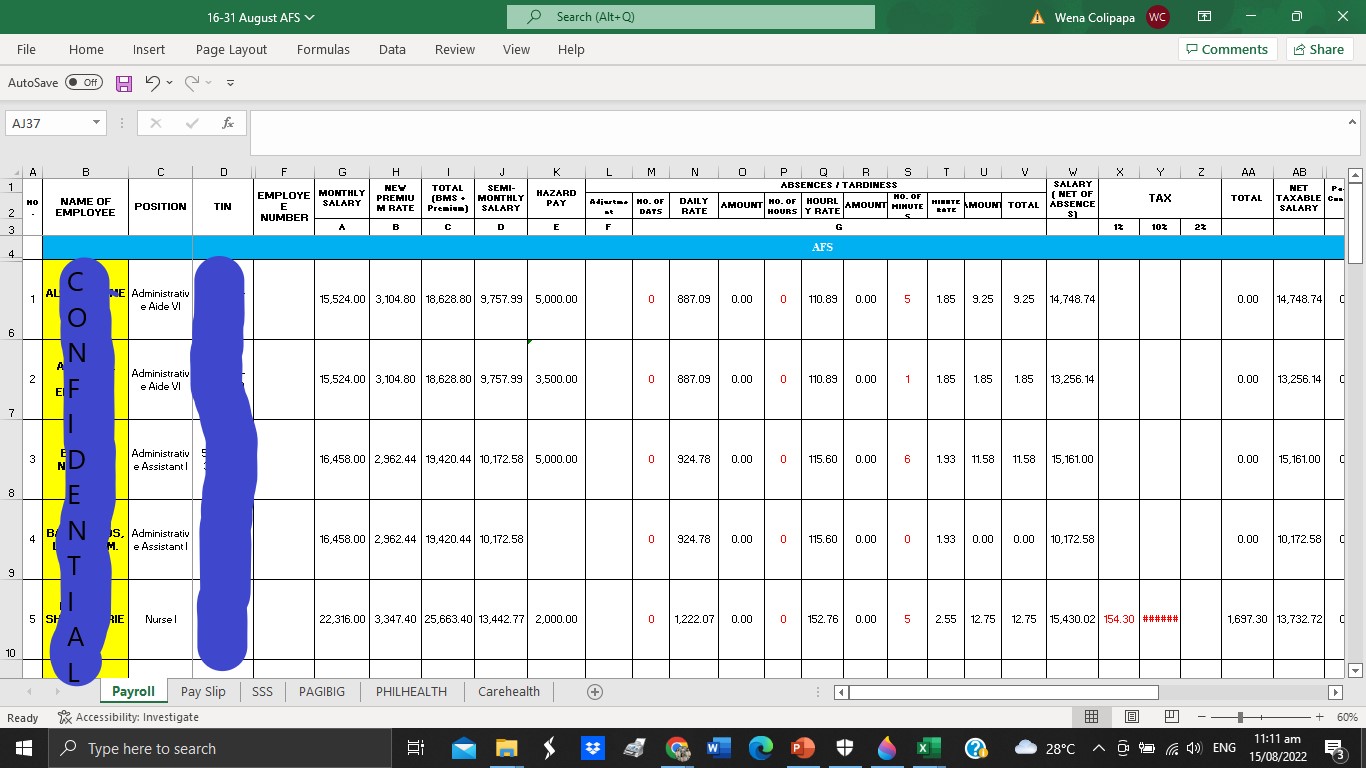Switch to the Data tab
1366x768 pixels.
tap(392, 49)
